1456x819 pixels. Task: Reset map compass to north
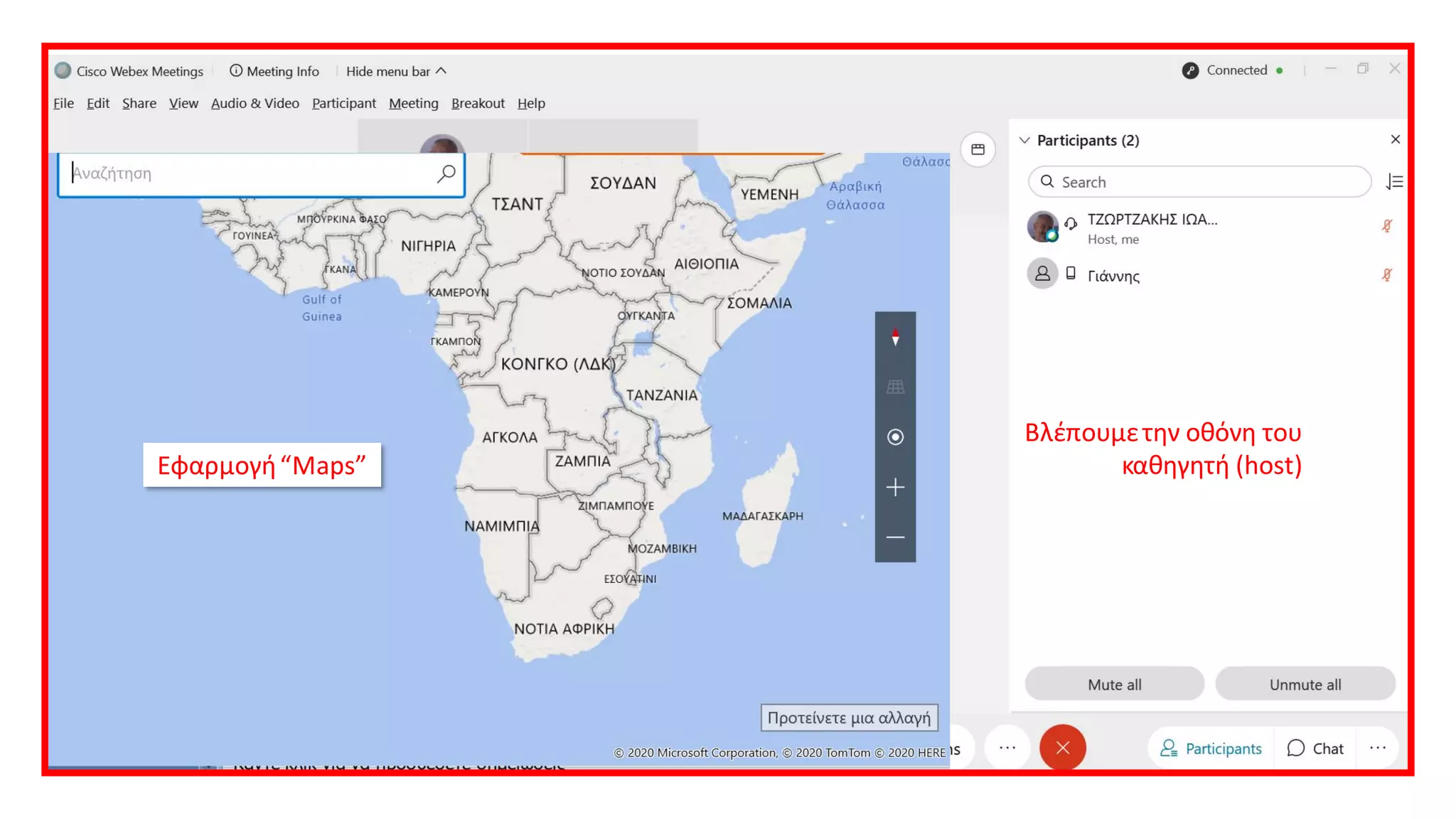pos(895,337)
